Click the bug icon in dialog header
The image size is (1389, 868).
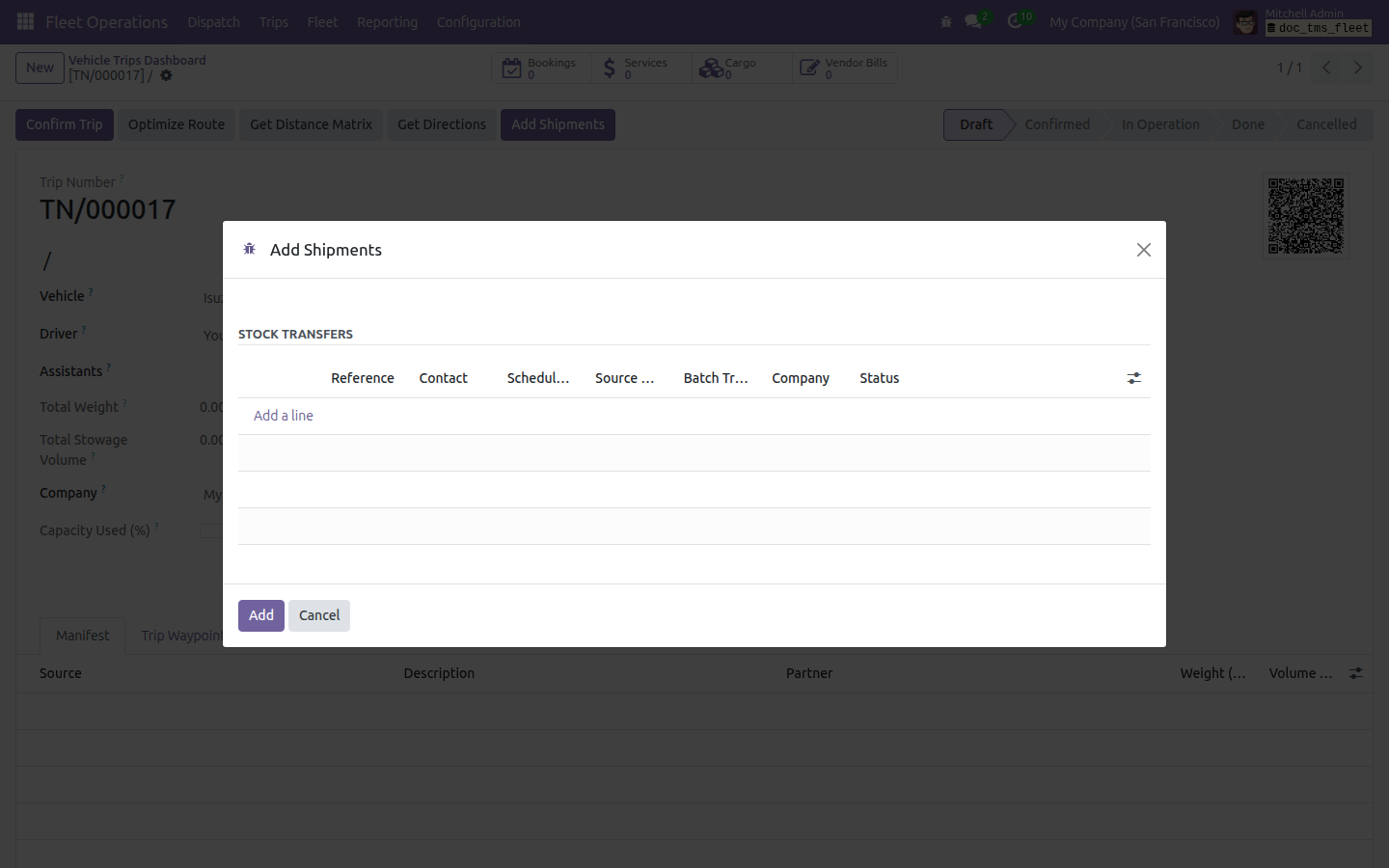coord(250,249)
